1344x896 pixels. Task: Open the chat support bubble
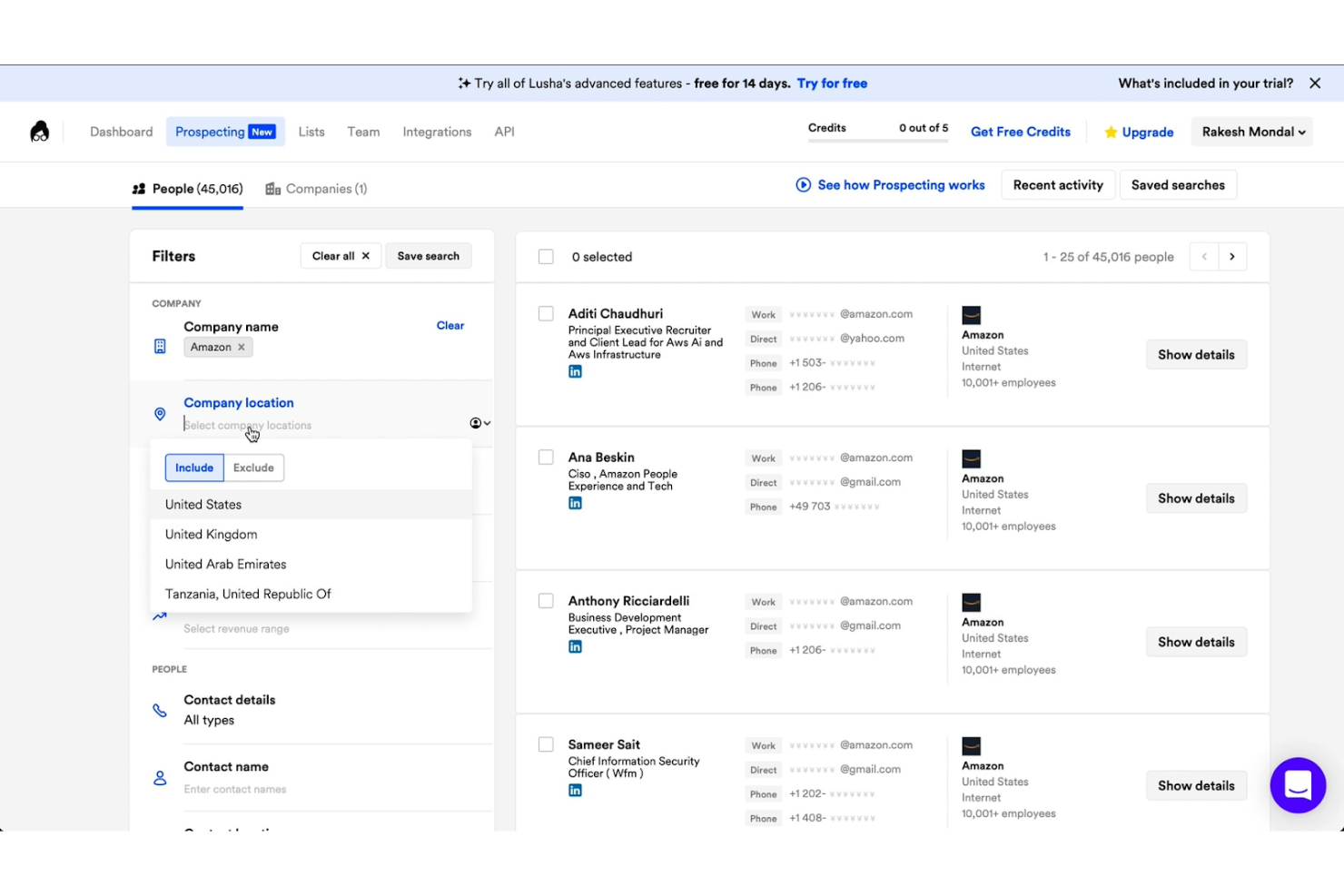click(1298, 785)
